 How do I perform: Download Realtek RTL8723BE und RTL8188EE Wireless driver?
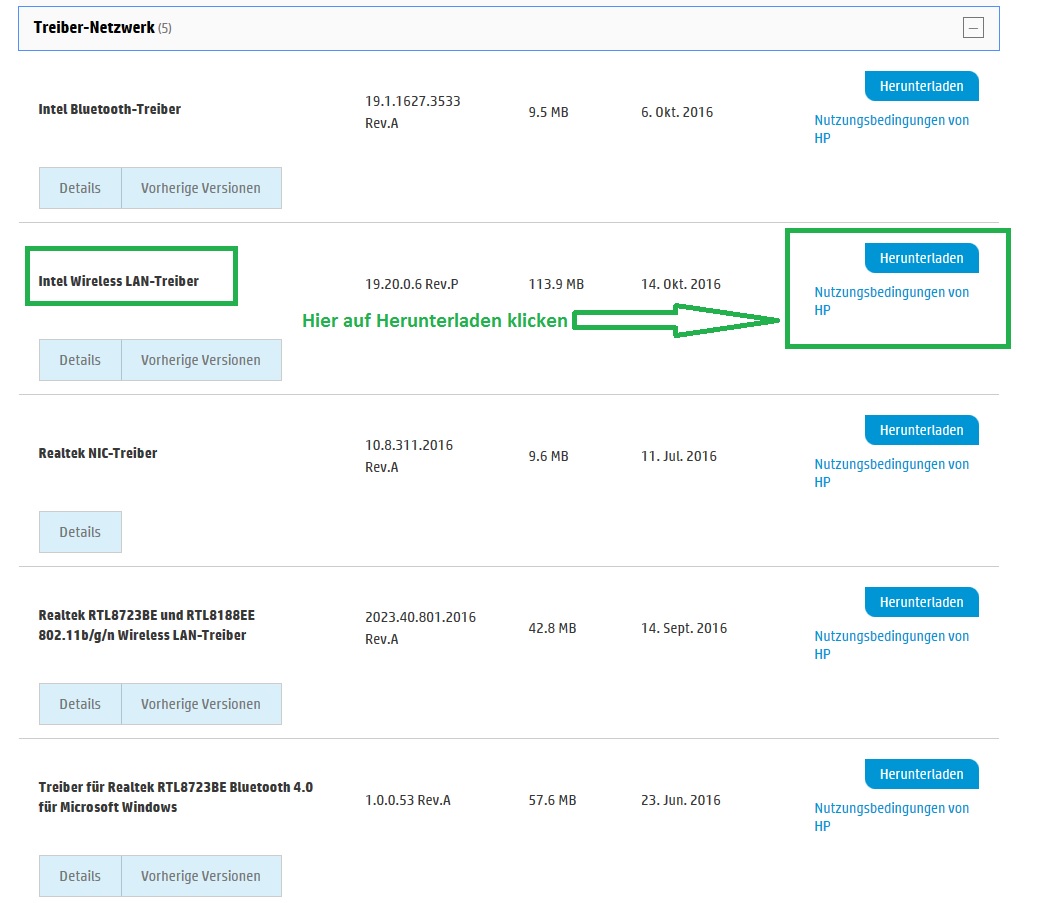tap(921, 602)
